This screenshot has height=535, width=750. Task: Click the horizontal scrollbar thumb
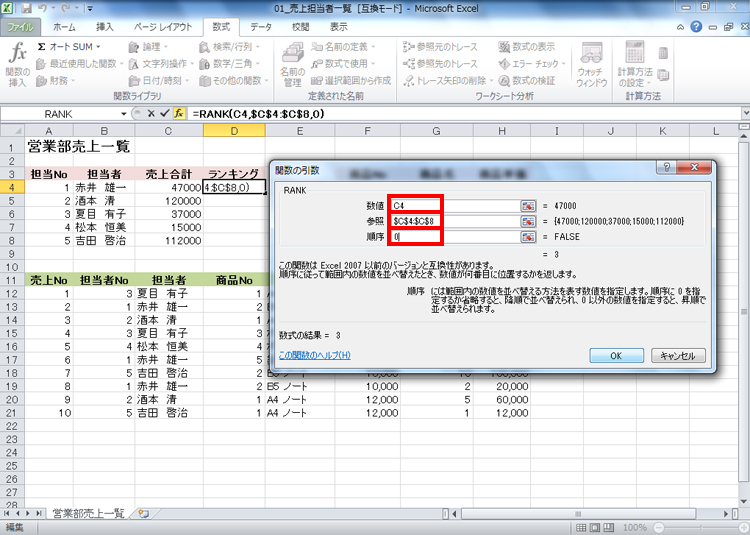578,514
